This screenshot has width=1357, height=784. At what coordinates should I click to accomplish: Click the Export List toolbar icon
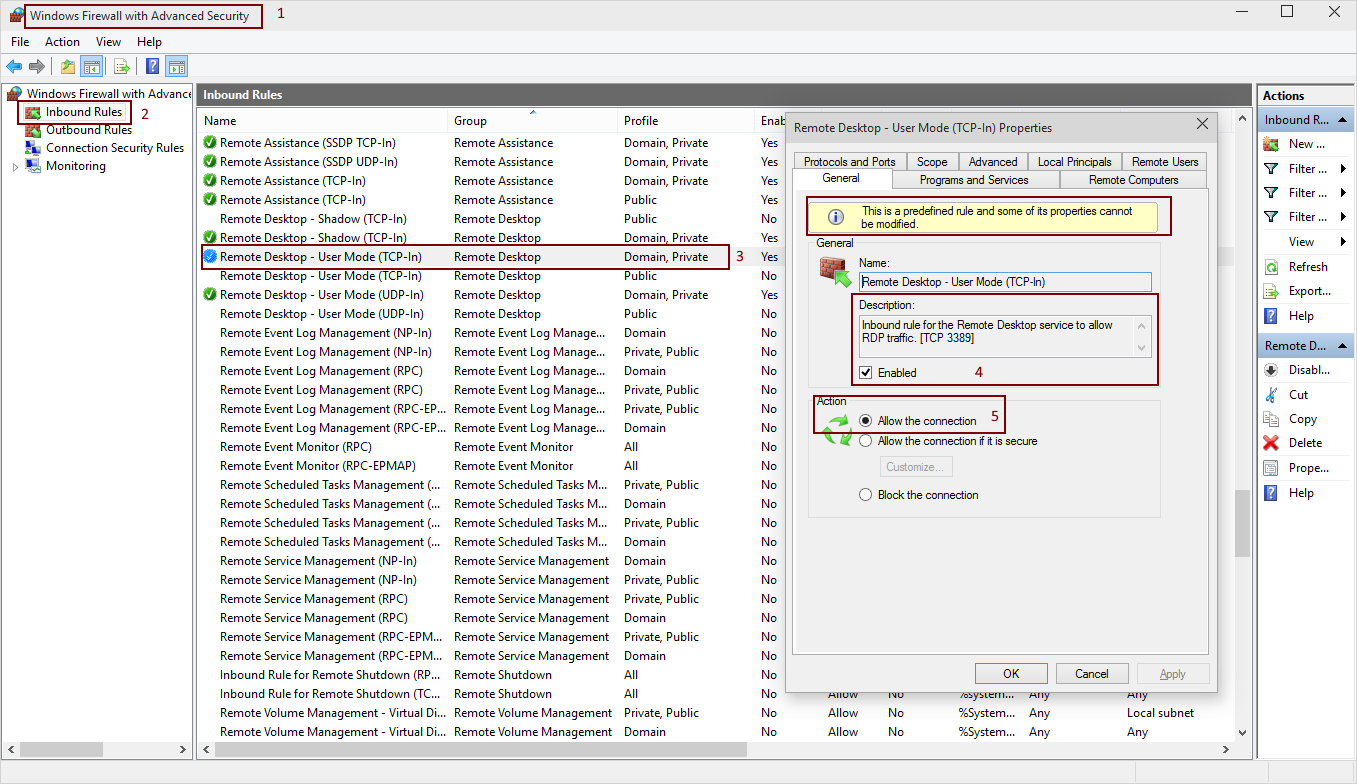point(122,67)
